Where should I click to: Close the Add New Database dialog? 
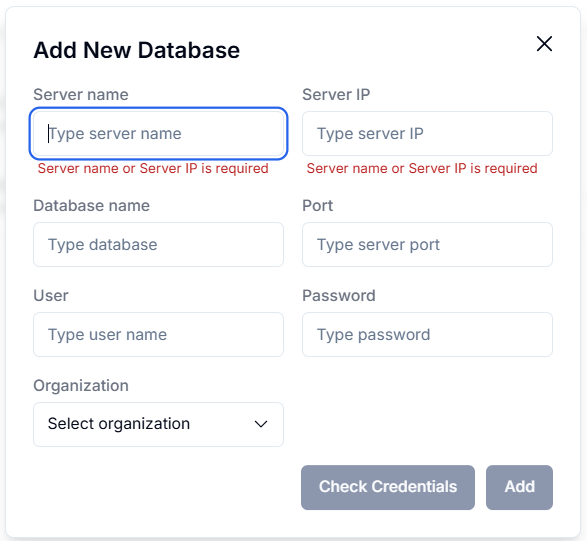coord(544,44)
